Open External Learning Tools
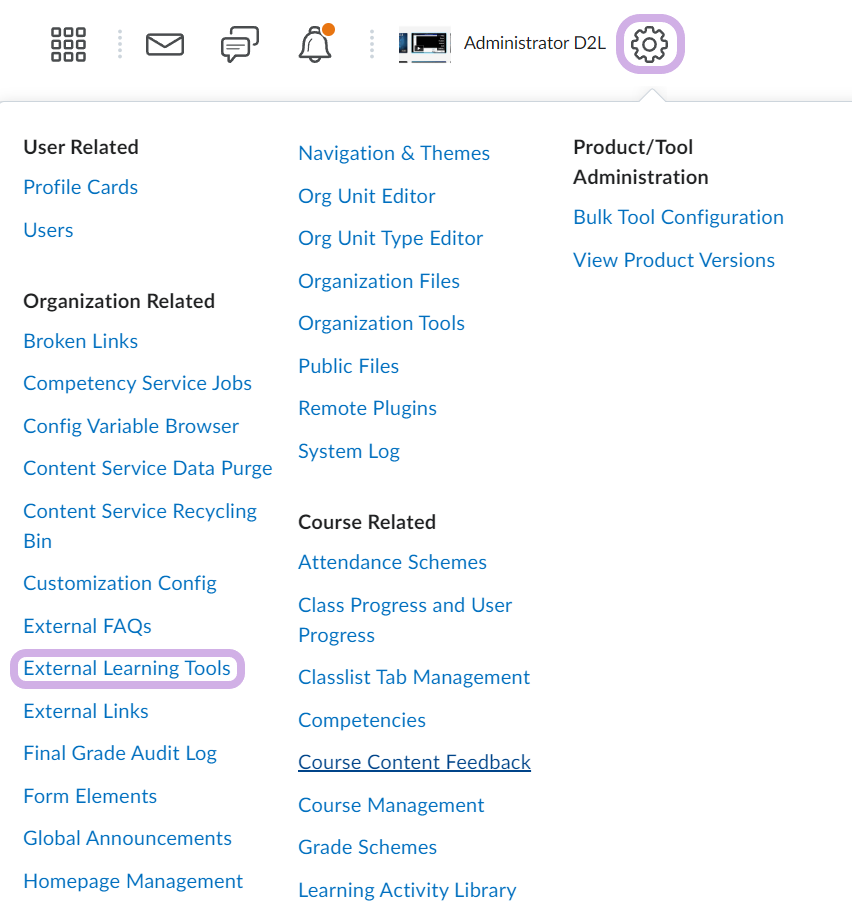The height and width of the screenshot is (912, 852). pos(127,668)
